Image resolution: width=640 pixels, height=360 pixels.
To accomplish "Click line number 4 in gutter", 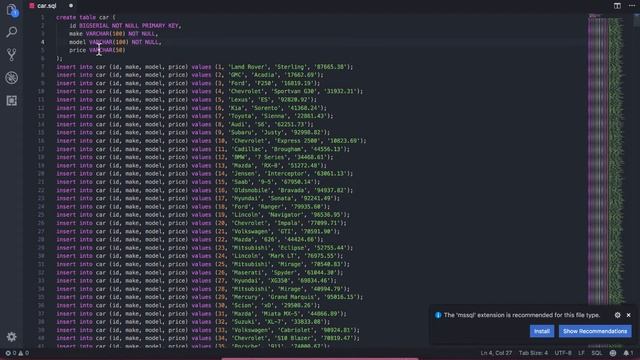I will [42, 42].
